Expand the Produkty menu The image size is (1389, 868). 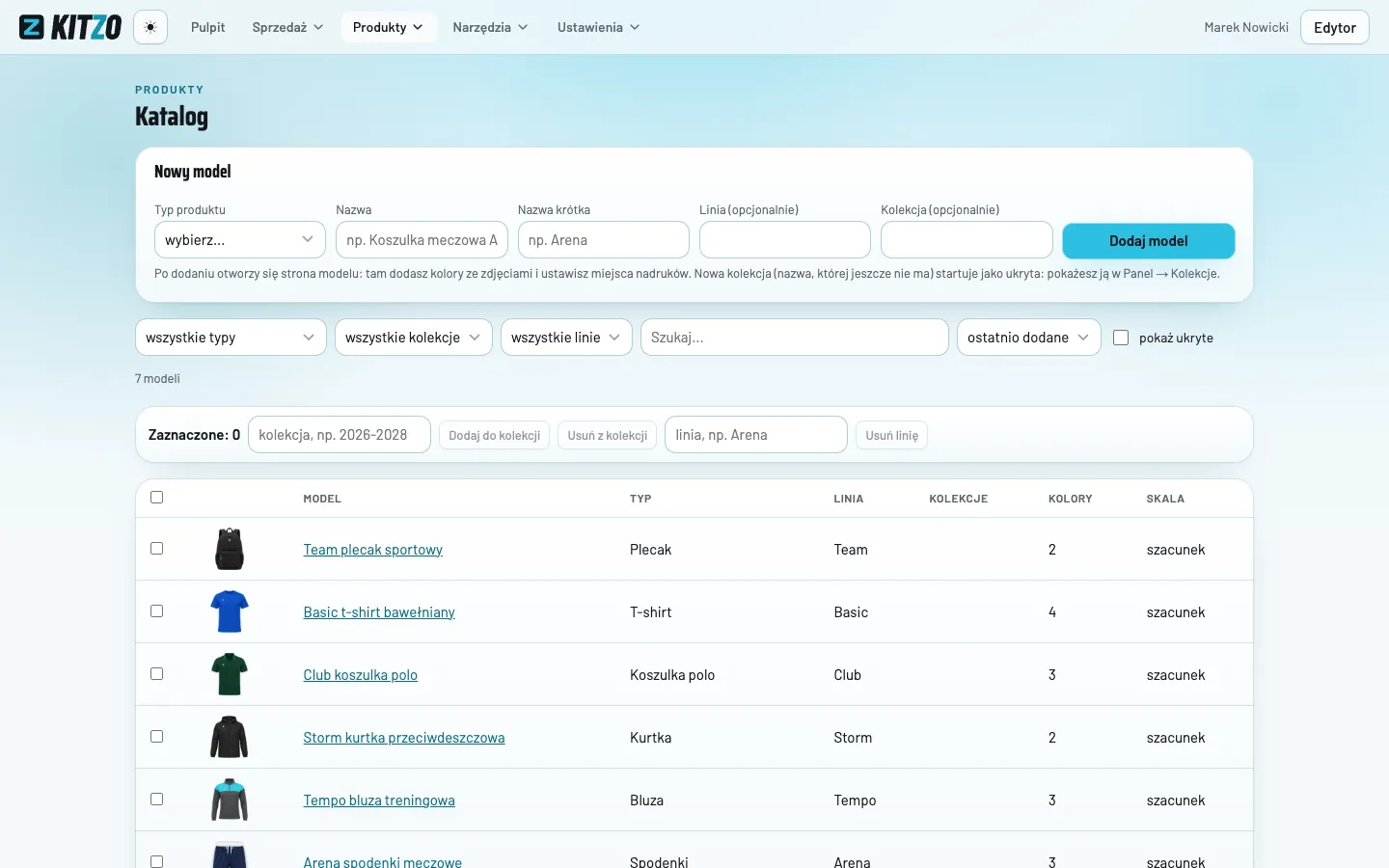coord(389,27)
